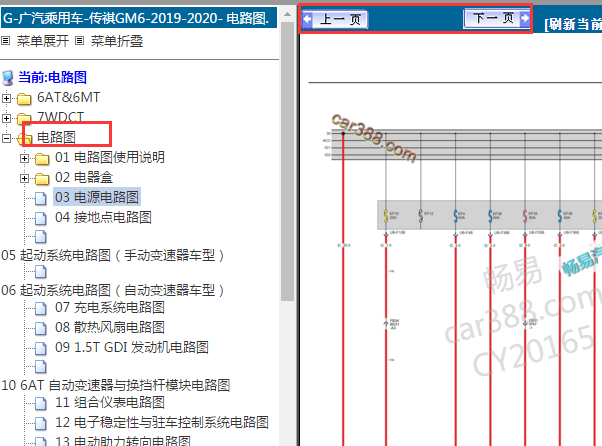Click the 上一页 previous page button

pyautogui.click(x=335, y=19)
